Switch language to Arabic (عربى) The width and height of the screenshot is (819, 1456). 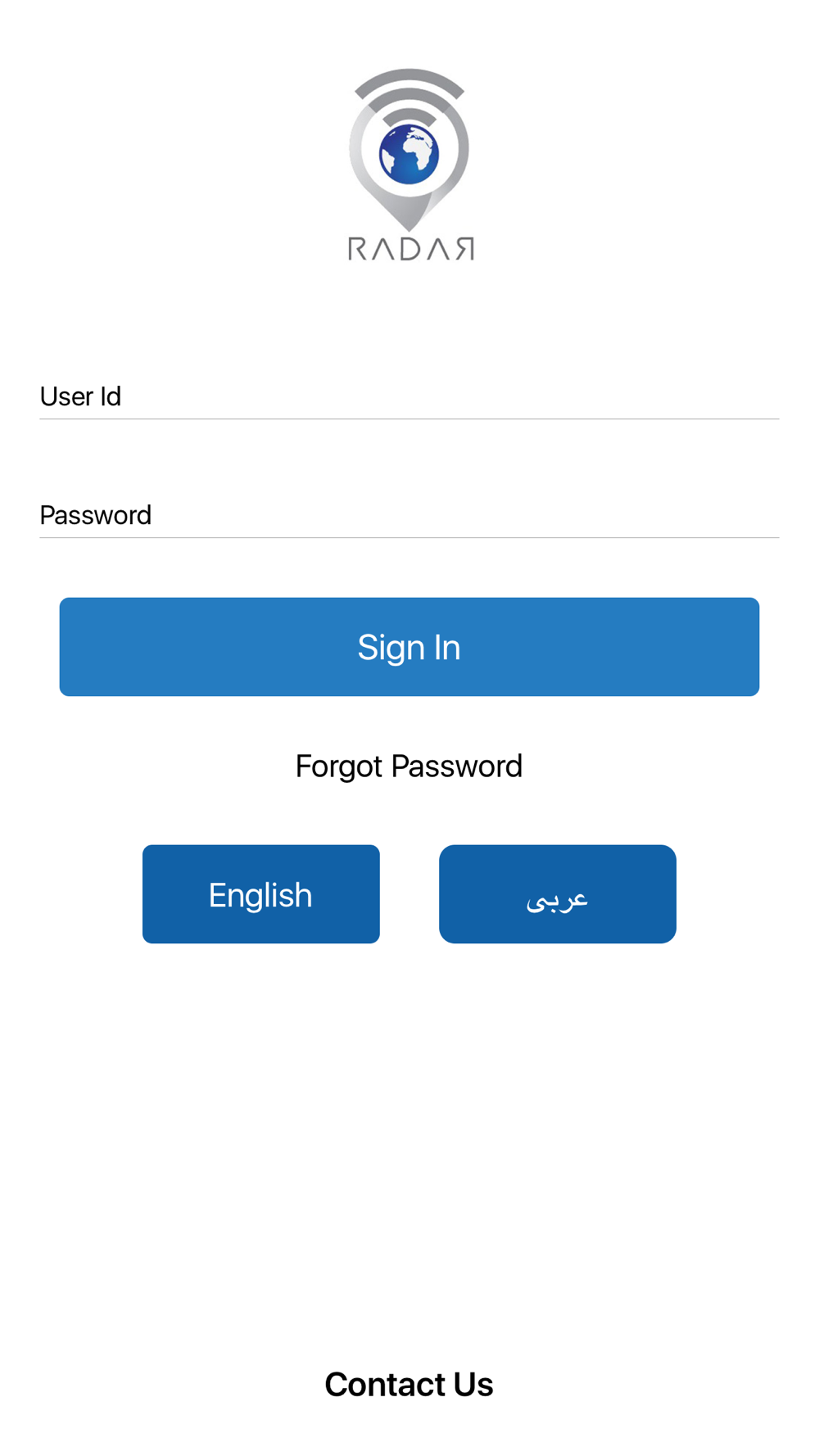coord(558,894)
